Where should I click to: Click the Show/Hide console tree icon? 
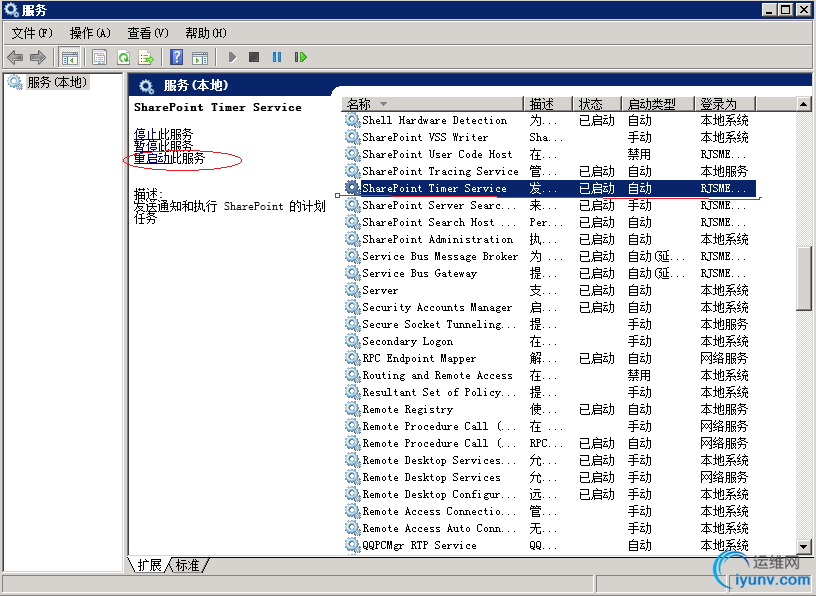(x=70, y=57)
